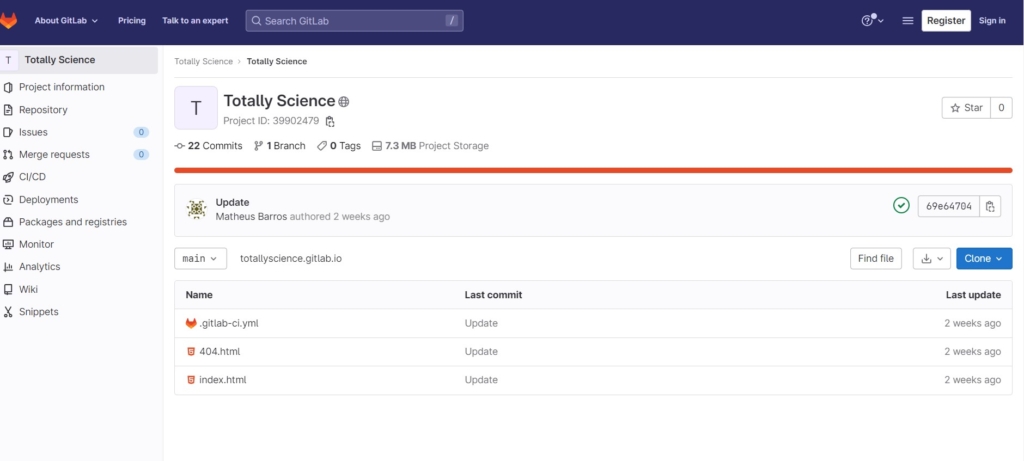The width and height of the screenshot is (1024, 461).
Task: Click the Issues count badge 0
Action: tap(141, 133)
